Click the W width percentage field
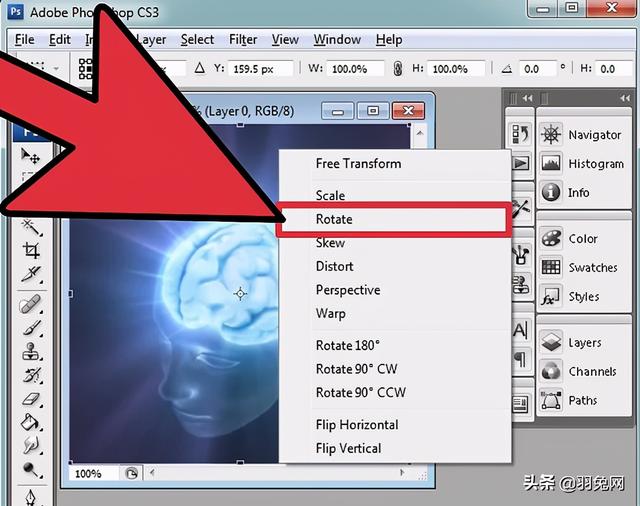This screenshot has height=506, width=640. (x=355, y=69)
